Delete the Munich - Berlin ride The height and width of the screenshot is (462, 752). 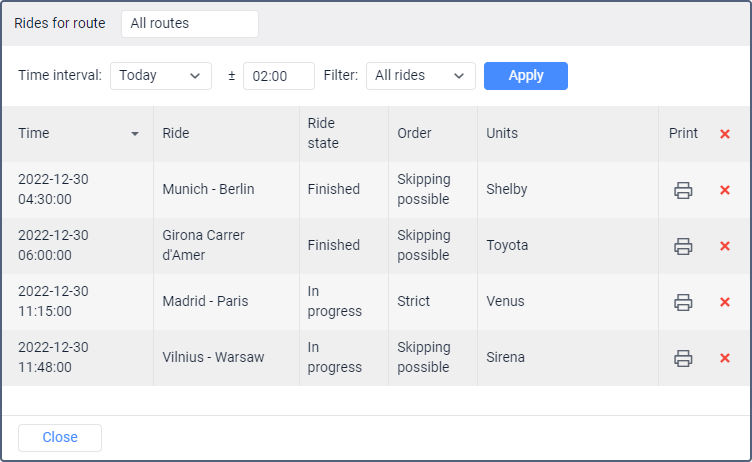coord(725,190)
